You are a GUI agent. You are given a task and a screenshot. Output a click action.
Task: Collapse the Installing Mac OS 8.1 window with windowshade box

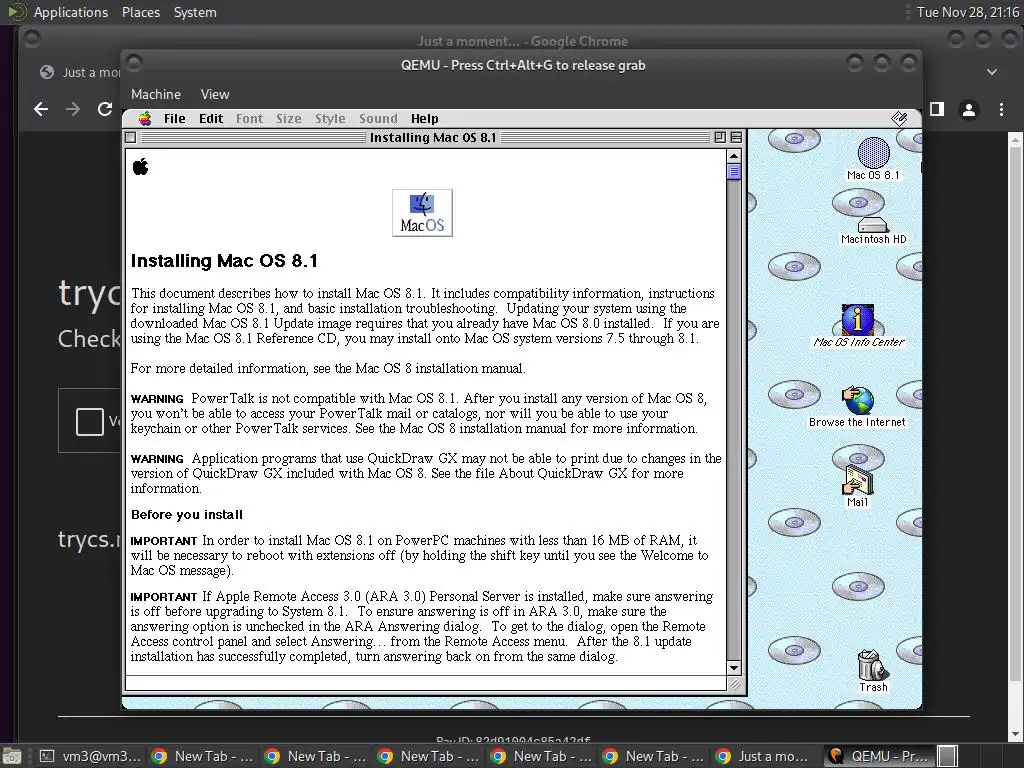coord(736,137)
